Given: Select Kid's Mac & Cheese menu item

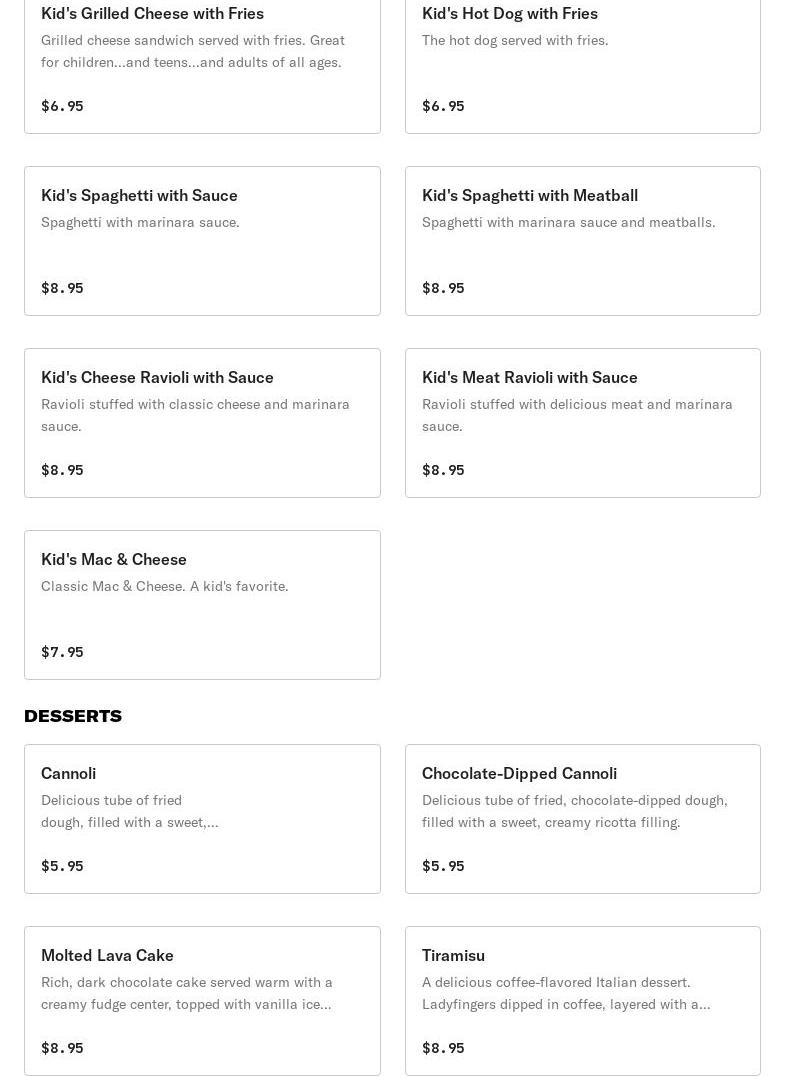Looking at the screenshot, I should point(202,605).
